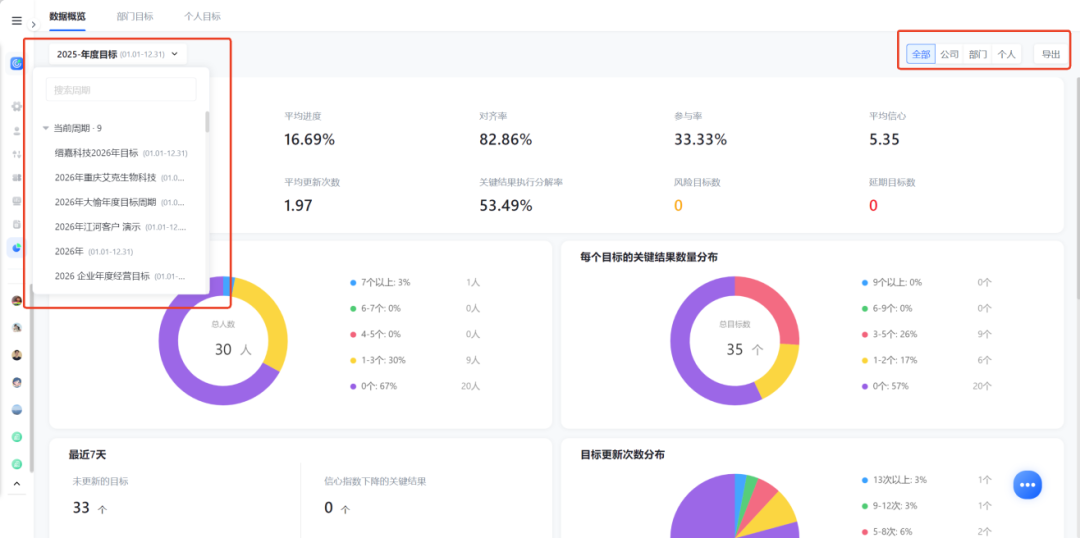Toggle the 3-5个: 26% legend entry
The width and height of the screenshot is (1080, 538).
tap(889, 334)
